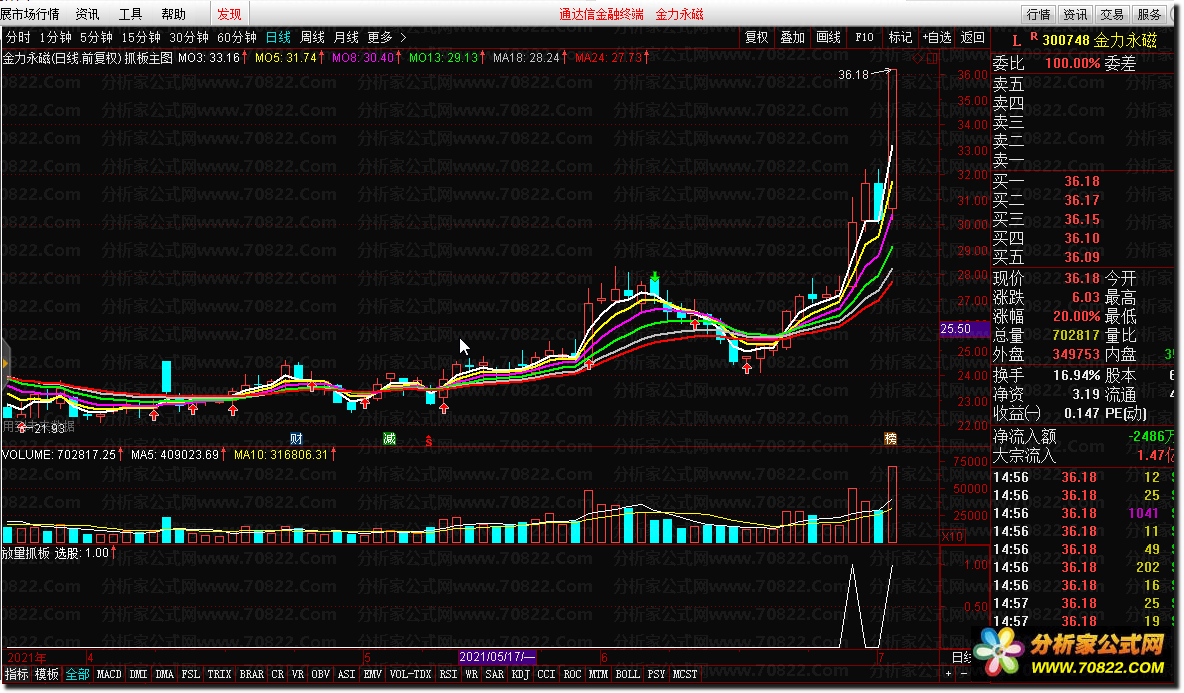
Task: Click the 标记 mark button
Action: click(x=900, y=37)
